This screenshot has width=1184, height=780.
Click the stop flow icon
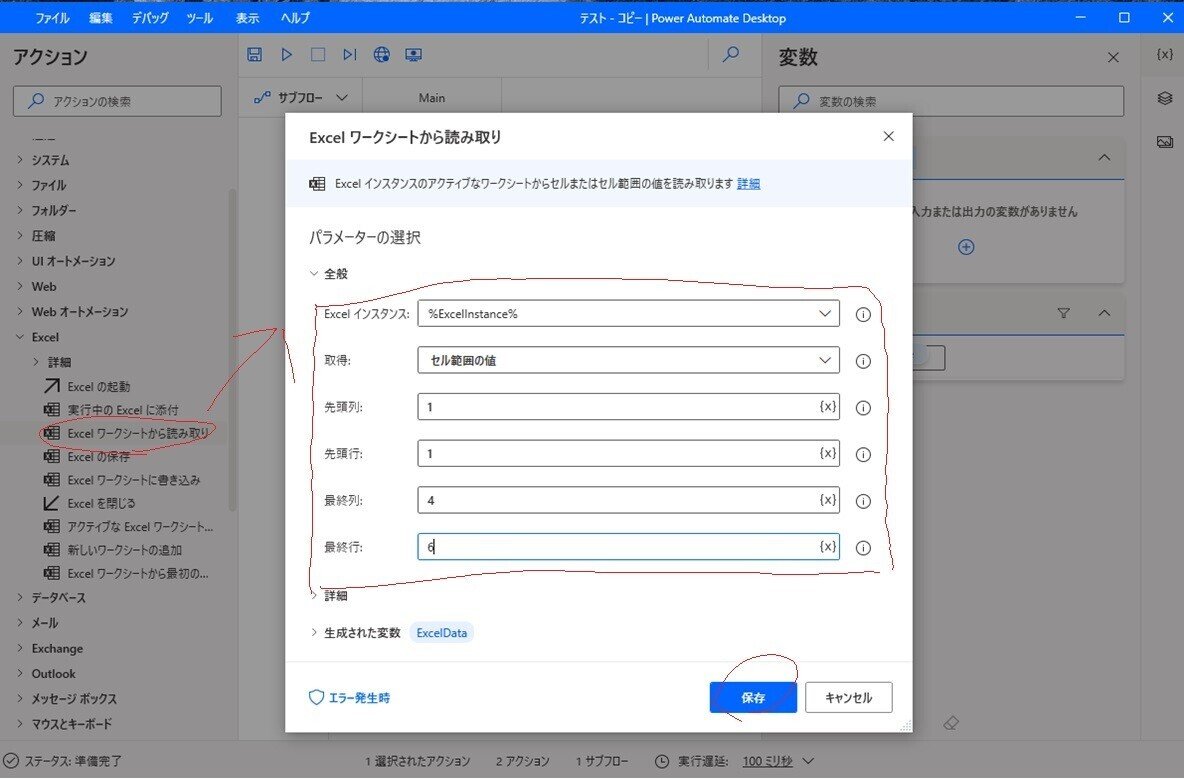(317, 54)
